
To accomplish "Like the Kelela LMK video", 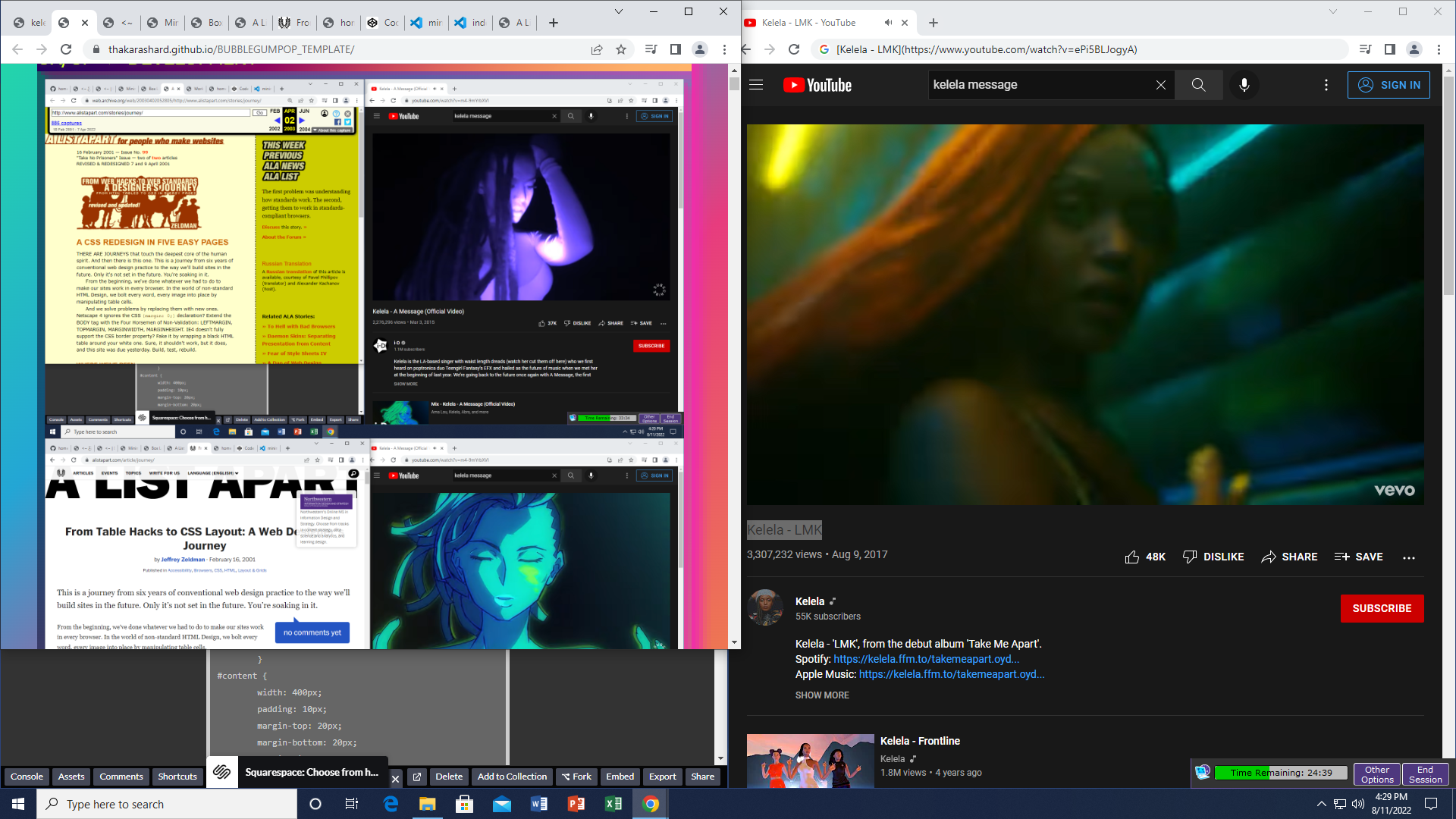I will click(x=1132, y=557).
